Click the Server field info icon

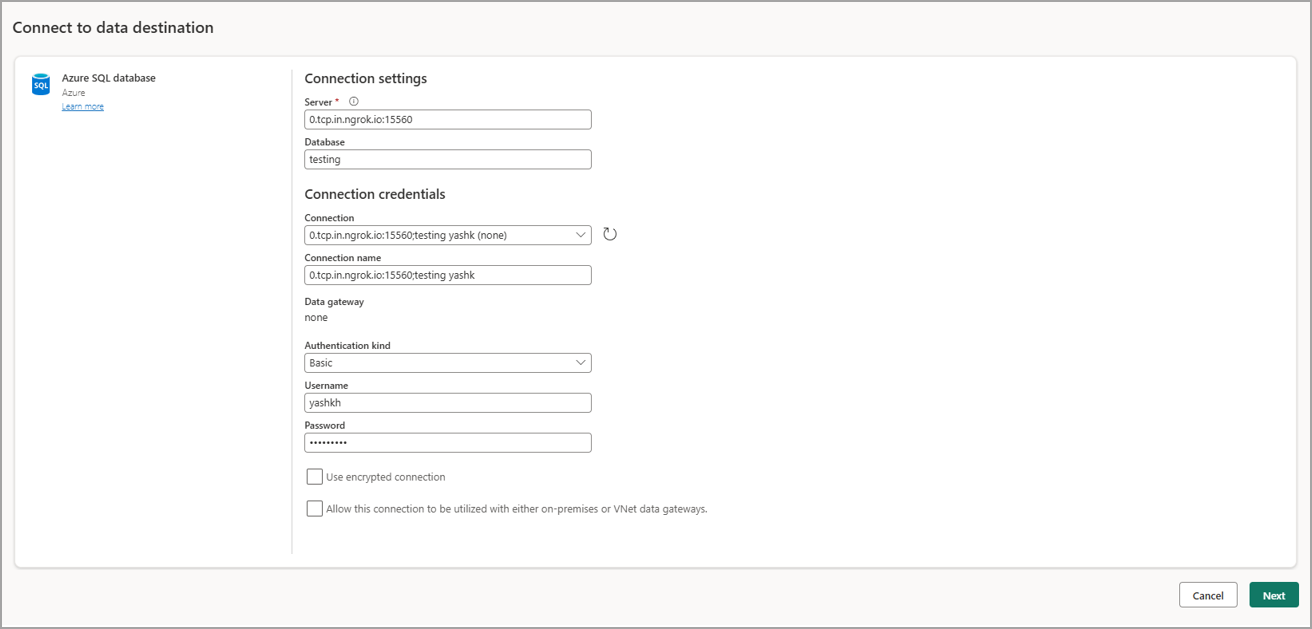352,101
